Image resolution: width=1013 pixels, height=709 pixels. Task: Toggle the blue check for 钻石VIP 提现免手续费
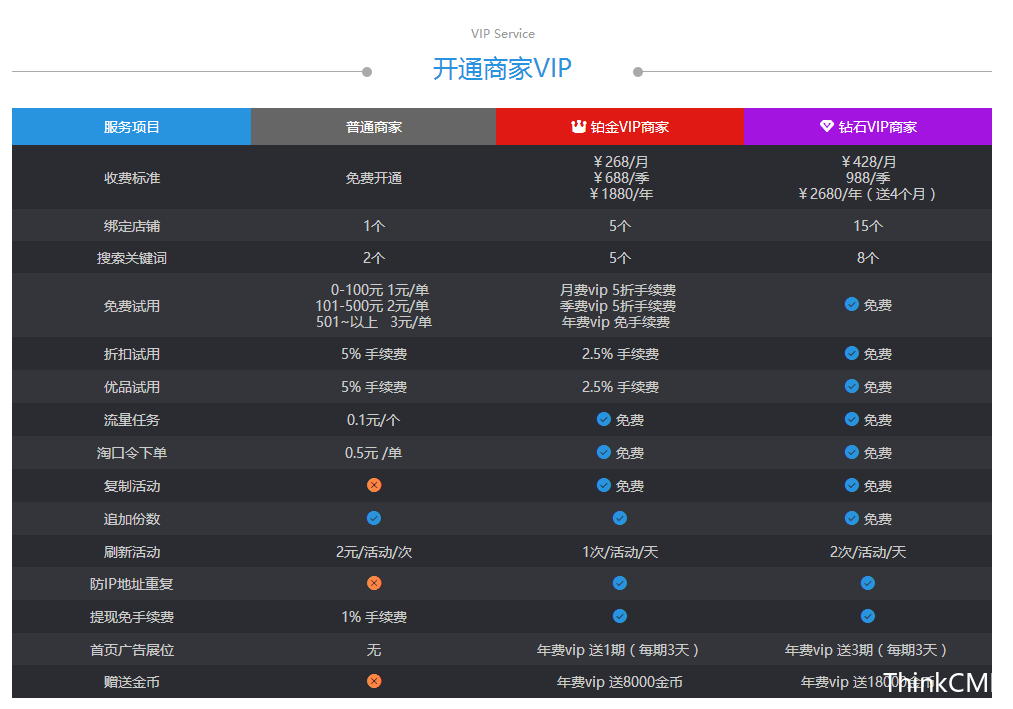tap(867, 616)
